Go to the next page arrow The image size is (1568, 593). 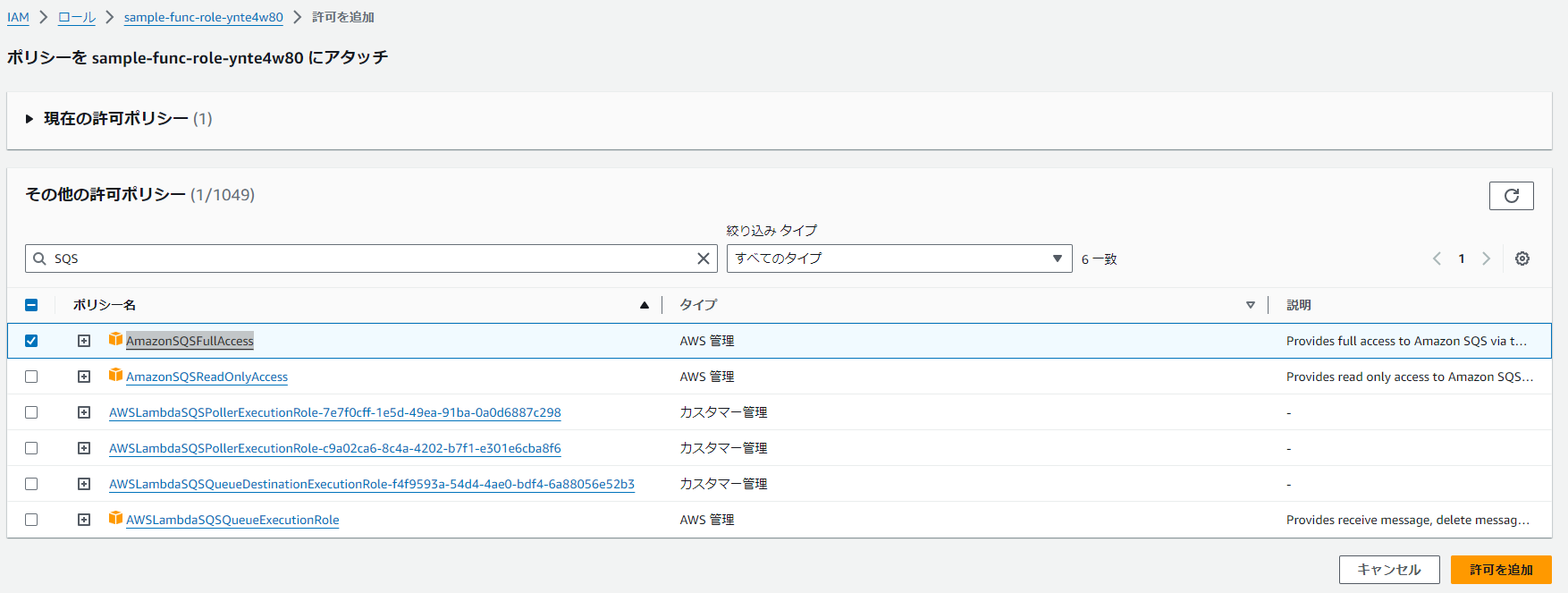(x=1486, y=258)
